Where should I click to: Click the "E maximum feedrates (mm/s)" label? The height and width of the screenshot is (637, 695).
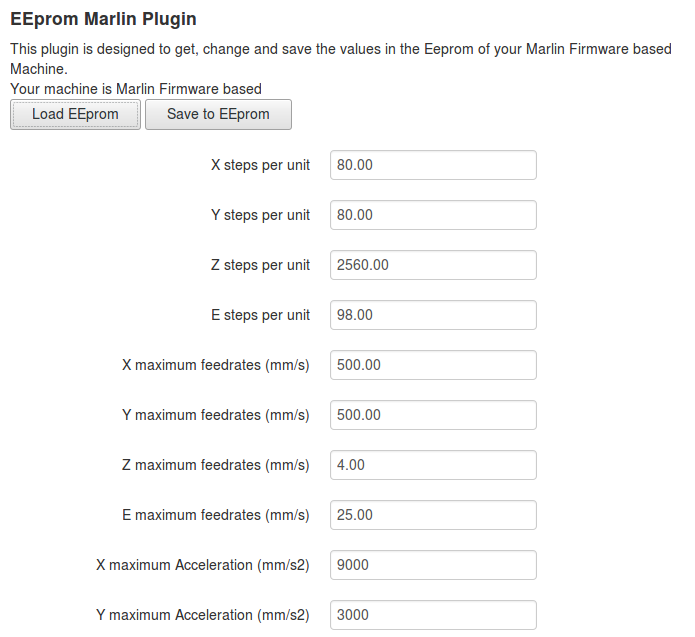click(x=215, y=515)
